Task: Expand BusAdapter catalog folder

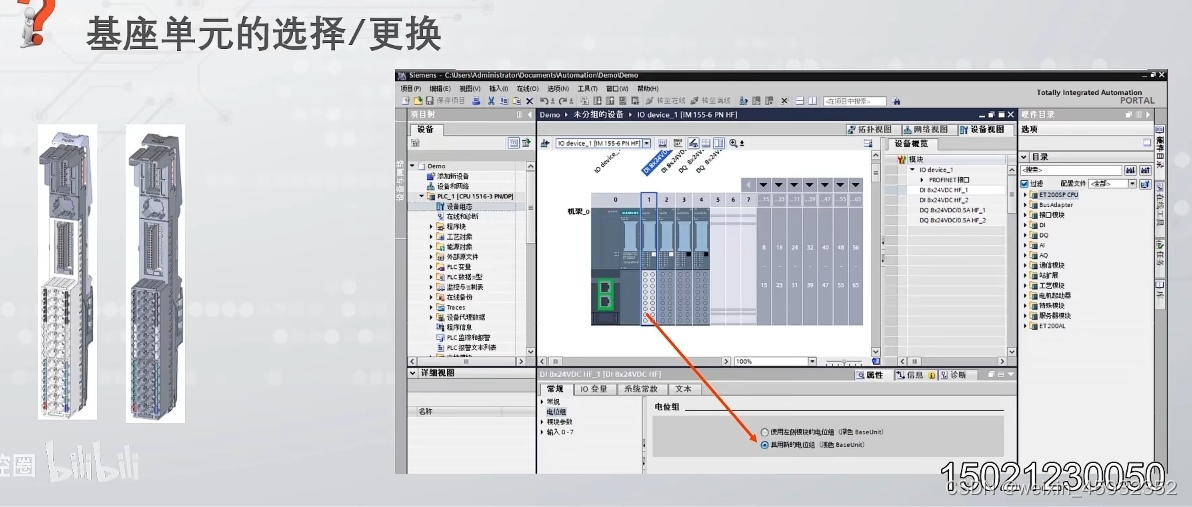Action: [1026, 204]
